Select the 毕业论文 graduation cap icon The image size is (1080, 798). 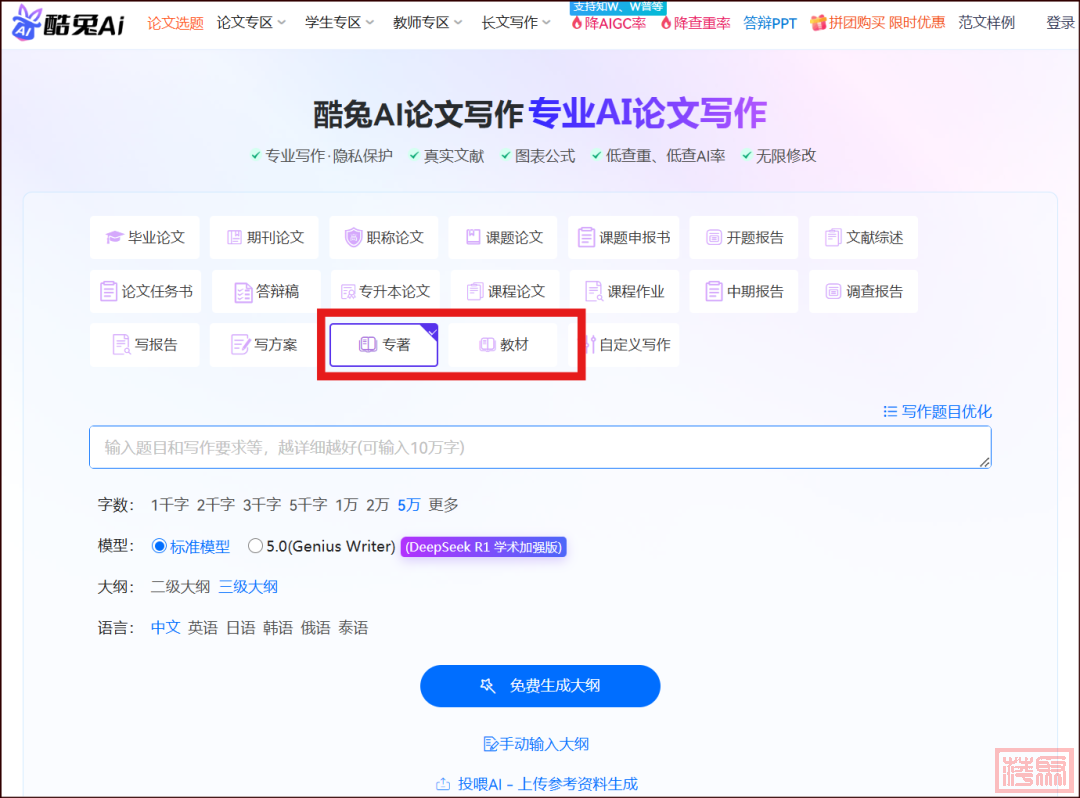(x=114, y=238)
